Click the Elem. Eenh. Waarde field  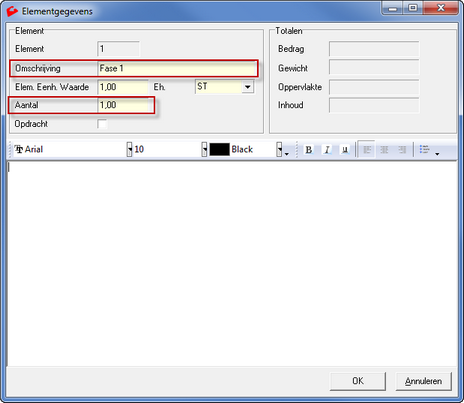pos(123,87)
